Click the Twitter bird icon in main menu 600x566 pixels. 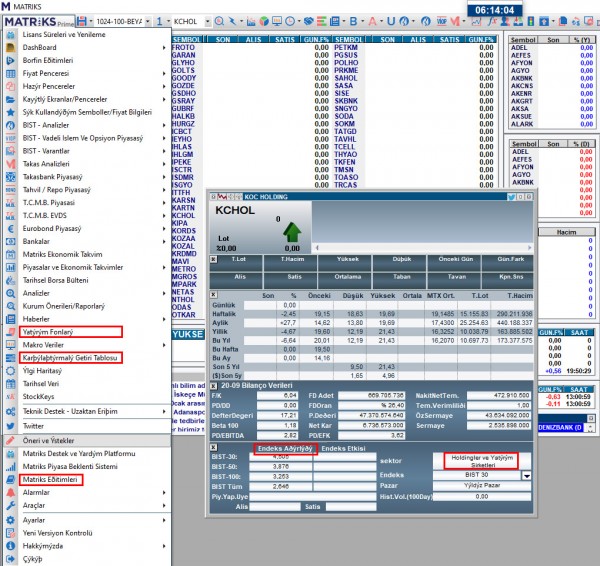[x=11, y=426]
